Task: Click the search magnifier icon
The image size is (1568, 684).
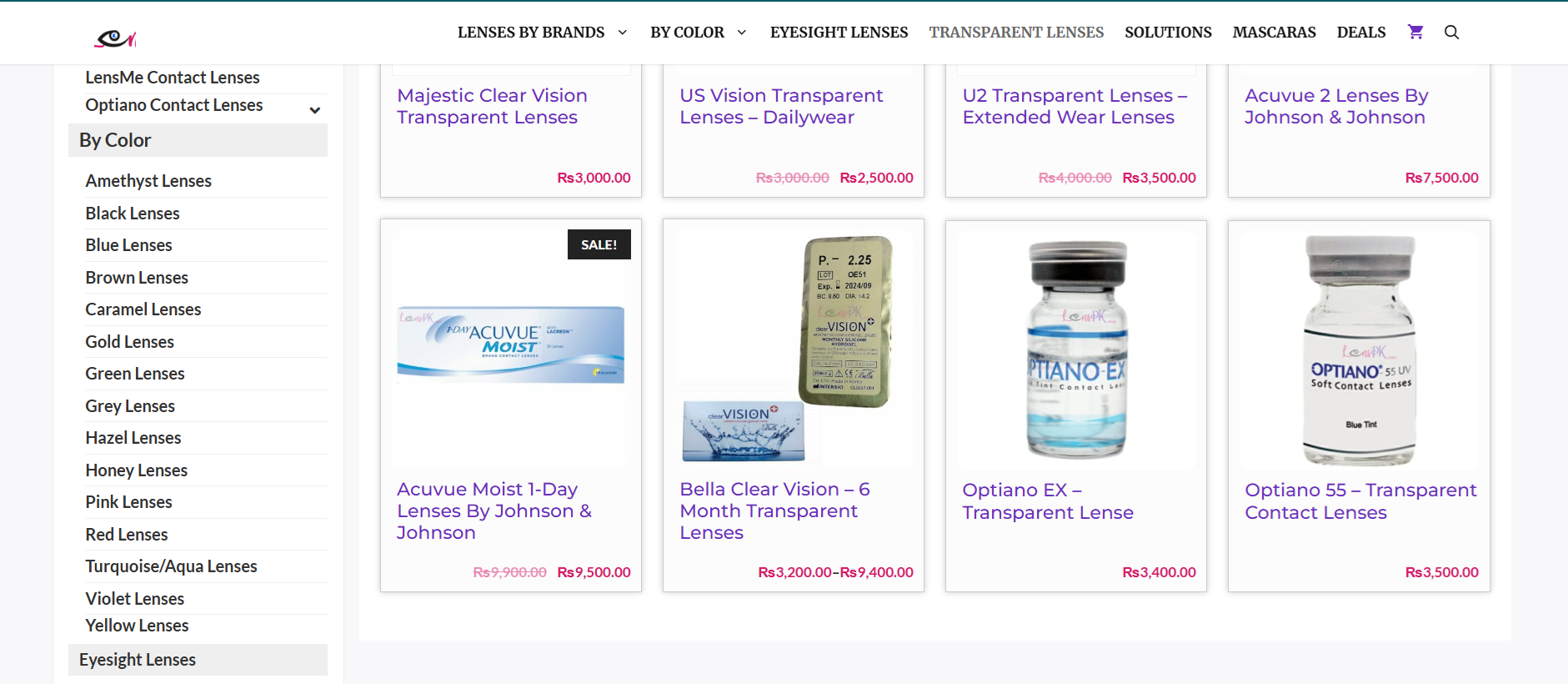Action: (1451, 33)
